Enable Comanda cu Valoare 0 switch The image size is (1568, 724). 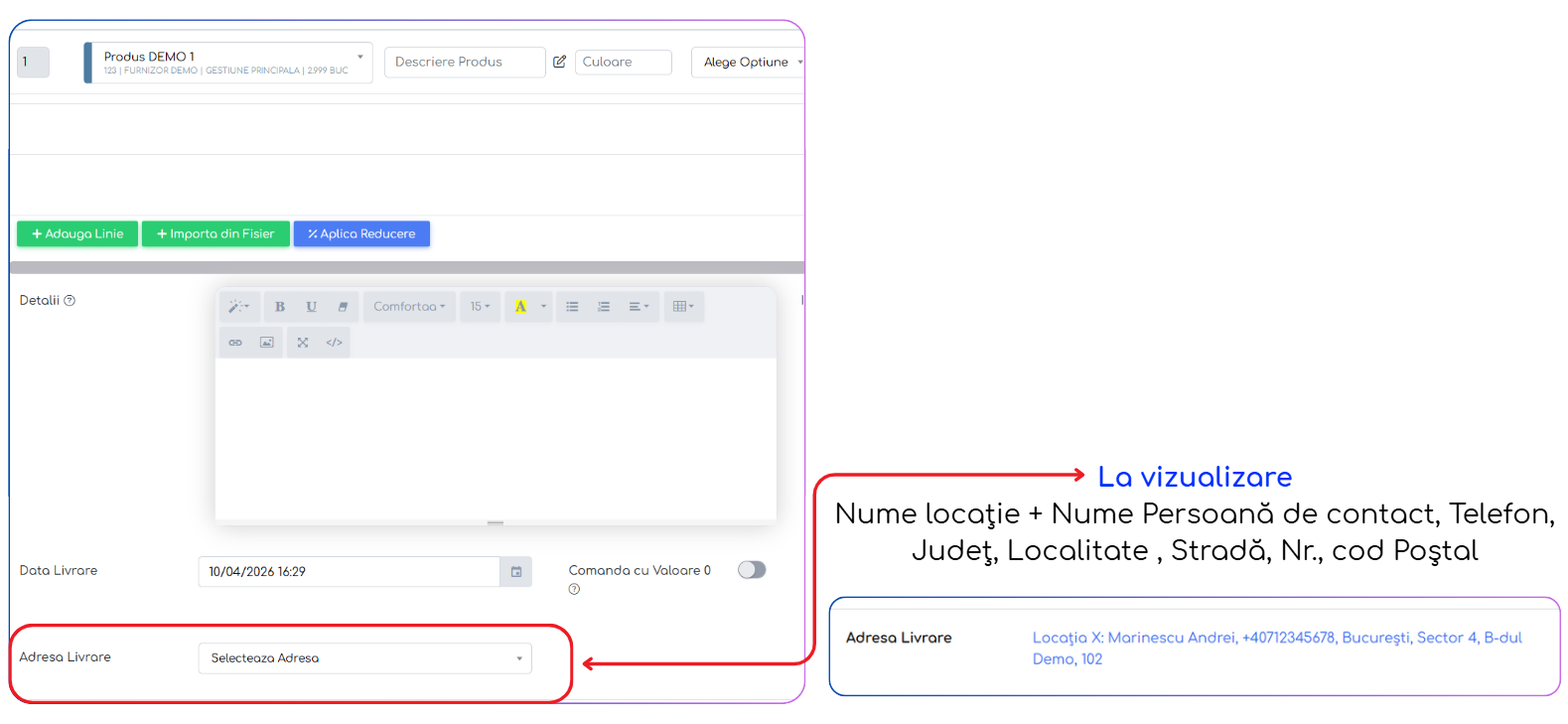pos(752,570)
